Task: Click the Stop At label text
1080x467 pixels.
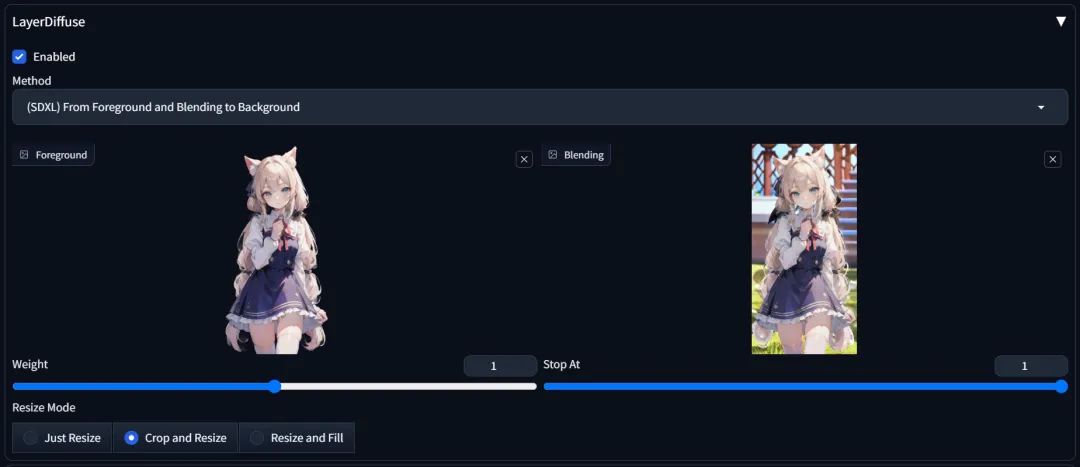Action: pyautogui.click(x=561, y=364)
